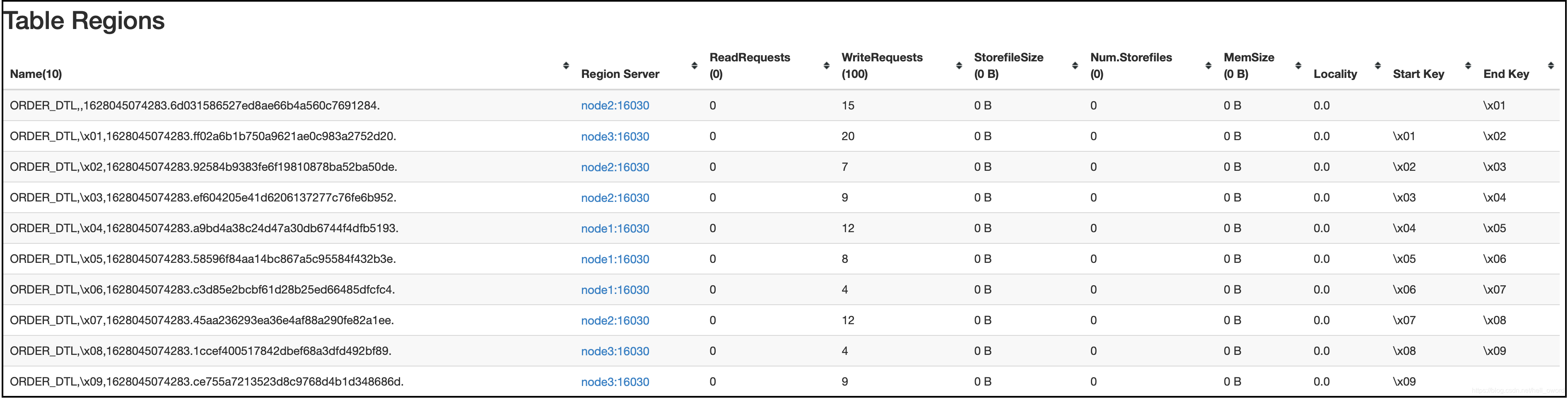Screen dimensions: 1568x398
Task: Select region name ending ff02a6b1b750a9621ae0c983a2752d20
Action: tap(203, 136)
